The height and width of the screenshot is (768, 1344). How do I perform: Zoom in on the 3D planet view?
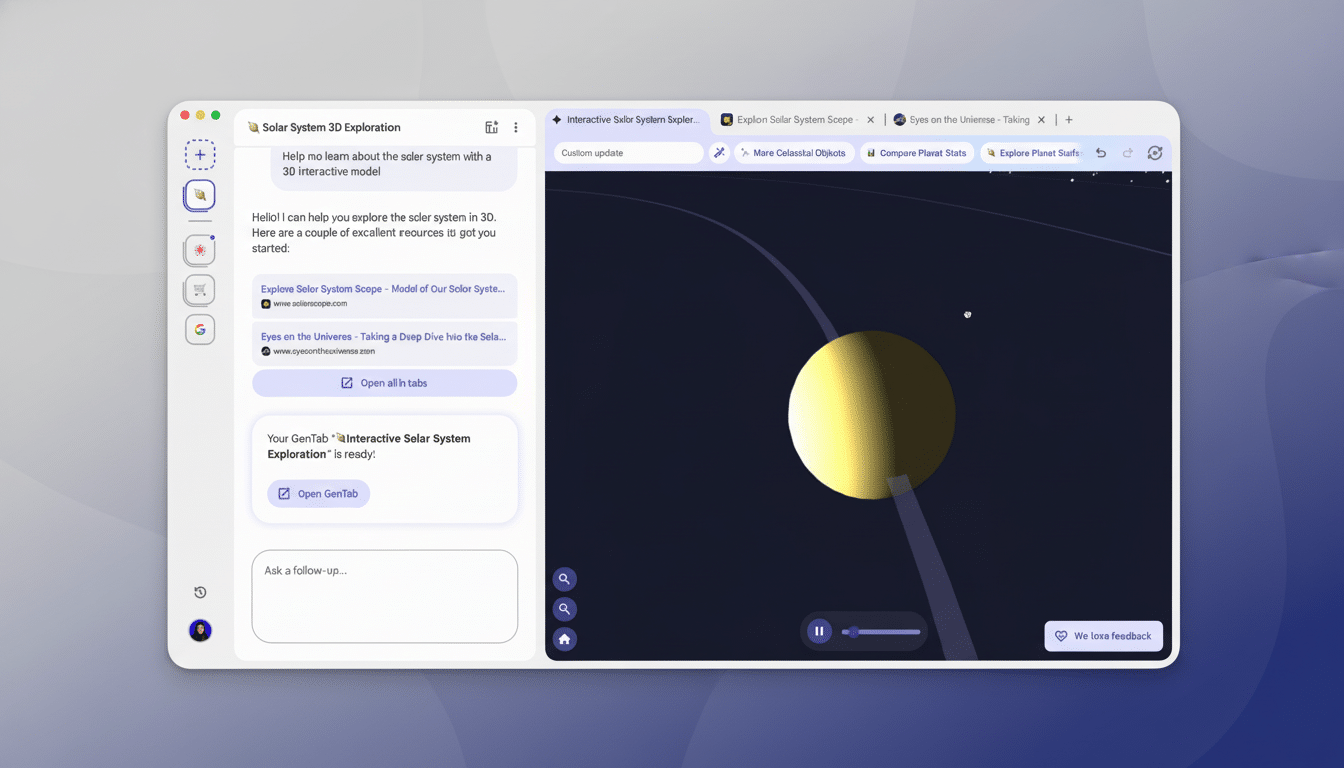click(x=565, y=578)
